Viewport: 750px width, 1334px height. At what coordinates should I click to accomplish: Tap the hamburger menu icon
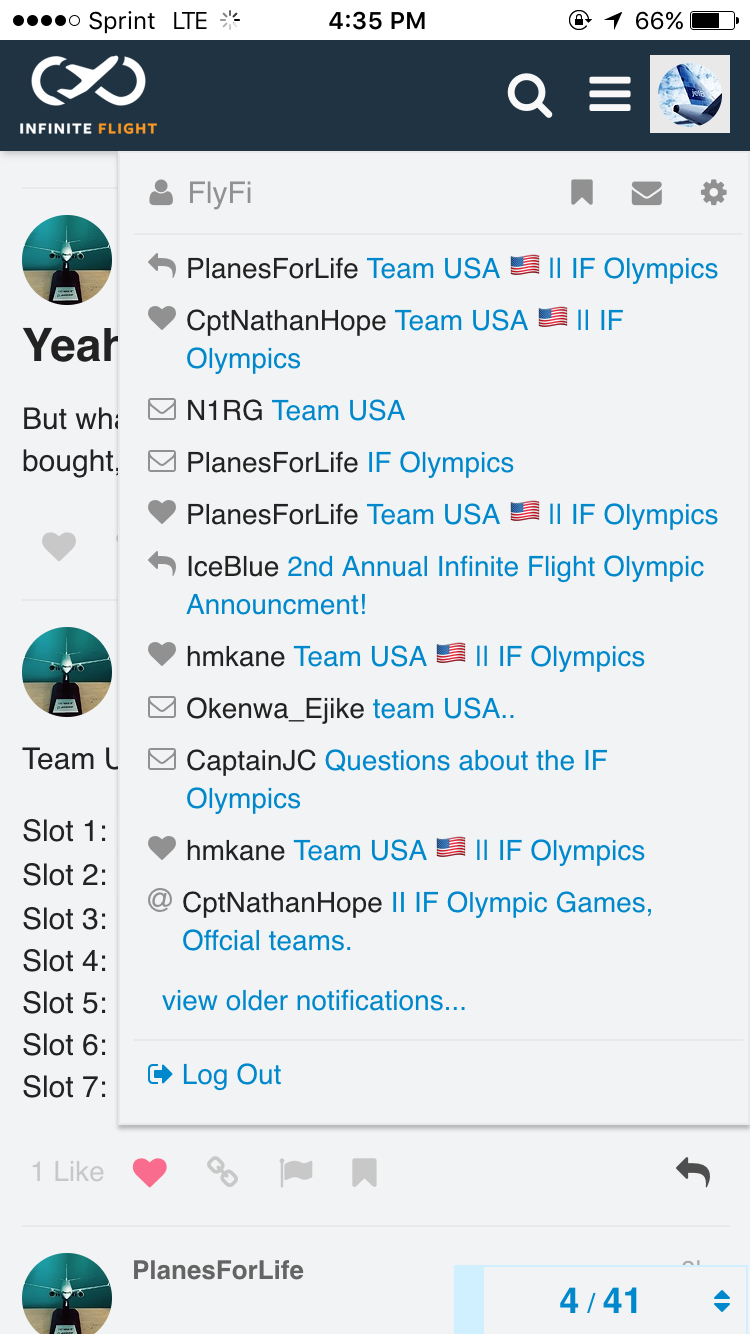point(609,95)
